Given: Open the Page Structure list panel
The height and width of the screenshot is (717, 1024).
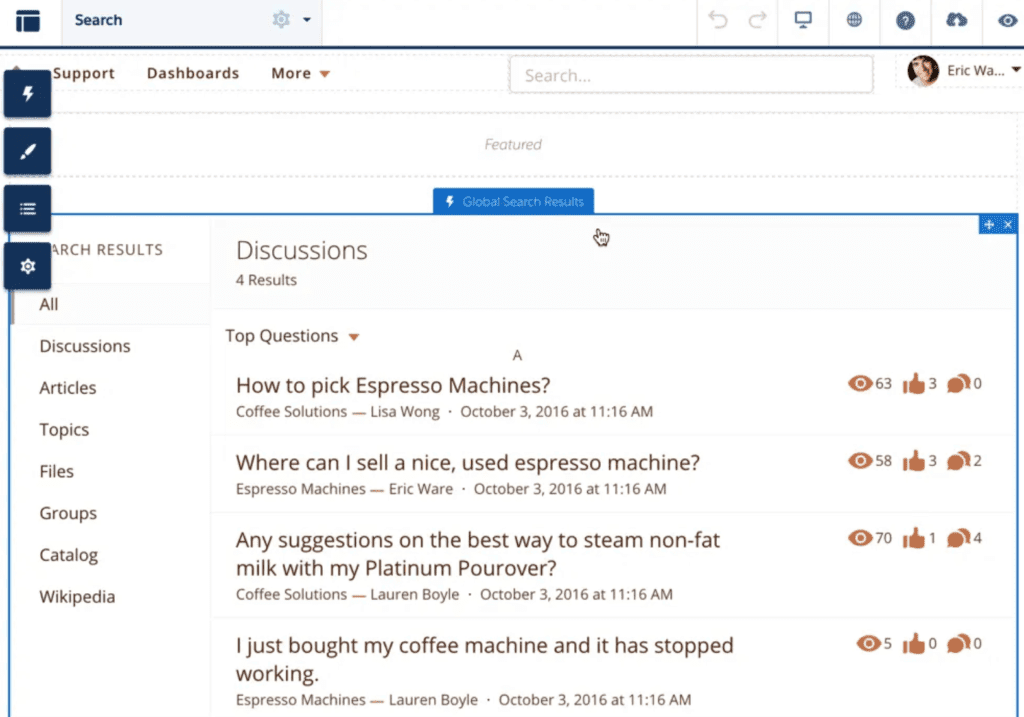Looking at the screenshot, I should pyautogui.click(x=27, y=209).
